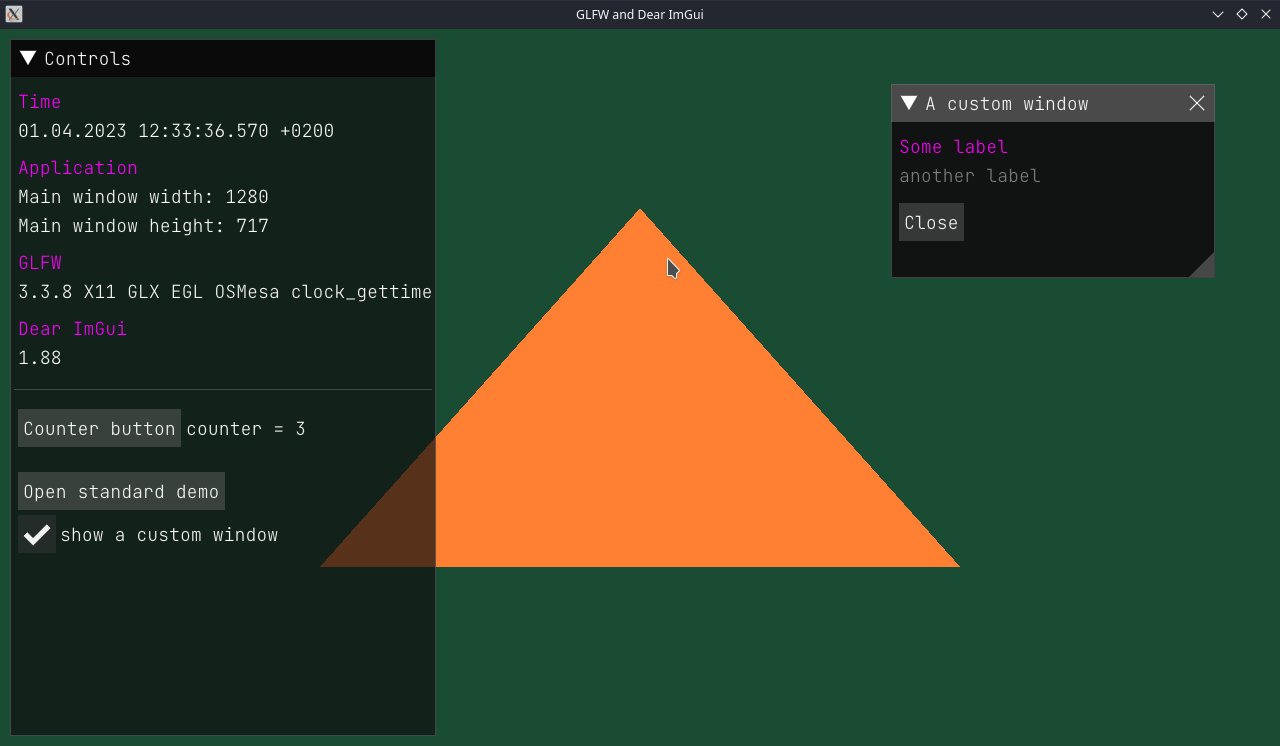Screen dimensions: 1280x746
Task: Click the magenta 'Dear ImGui' heading
Action: click(73, 329)
